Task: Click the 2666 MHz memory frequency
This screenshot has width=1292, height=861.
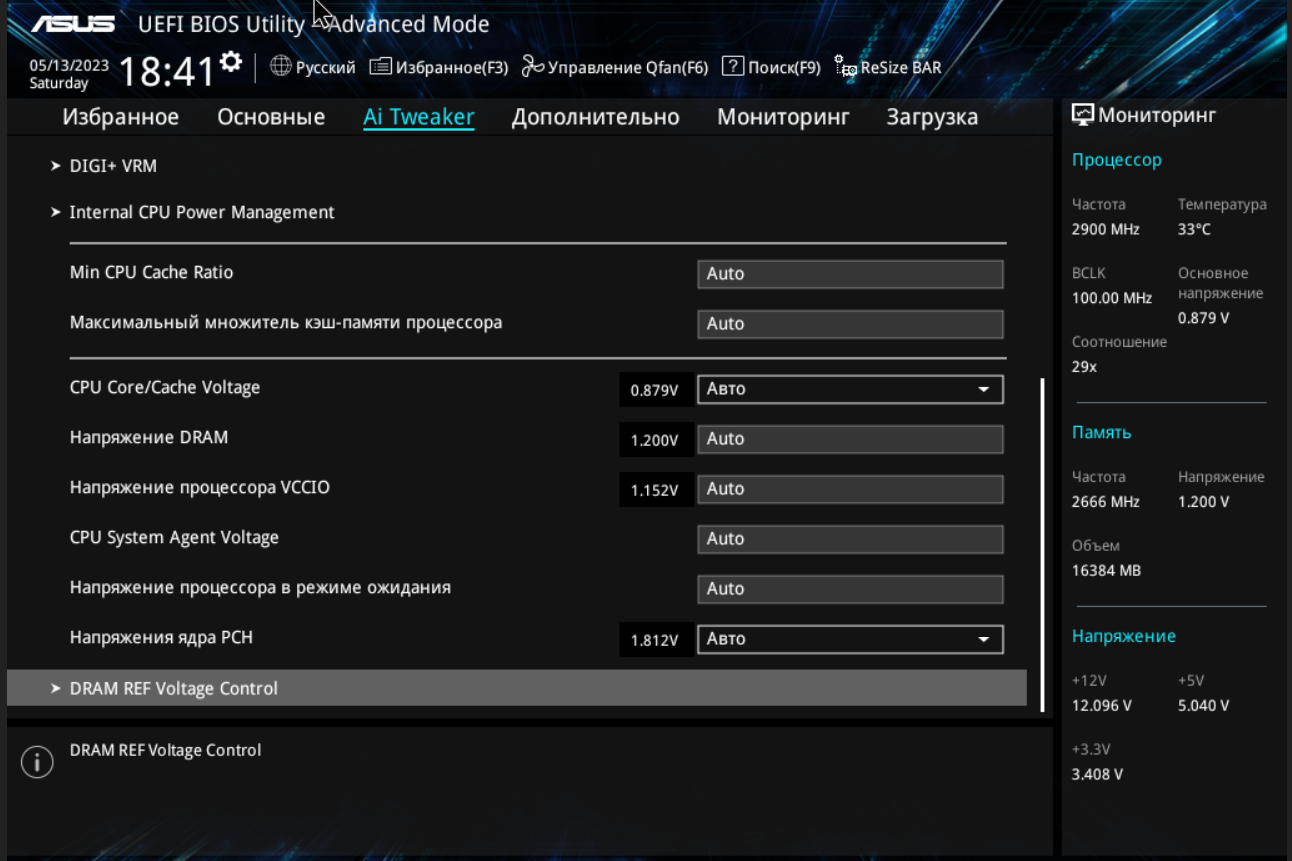Action: tap(1106, 502)
